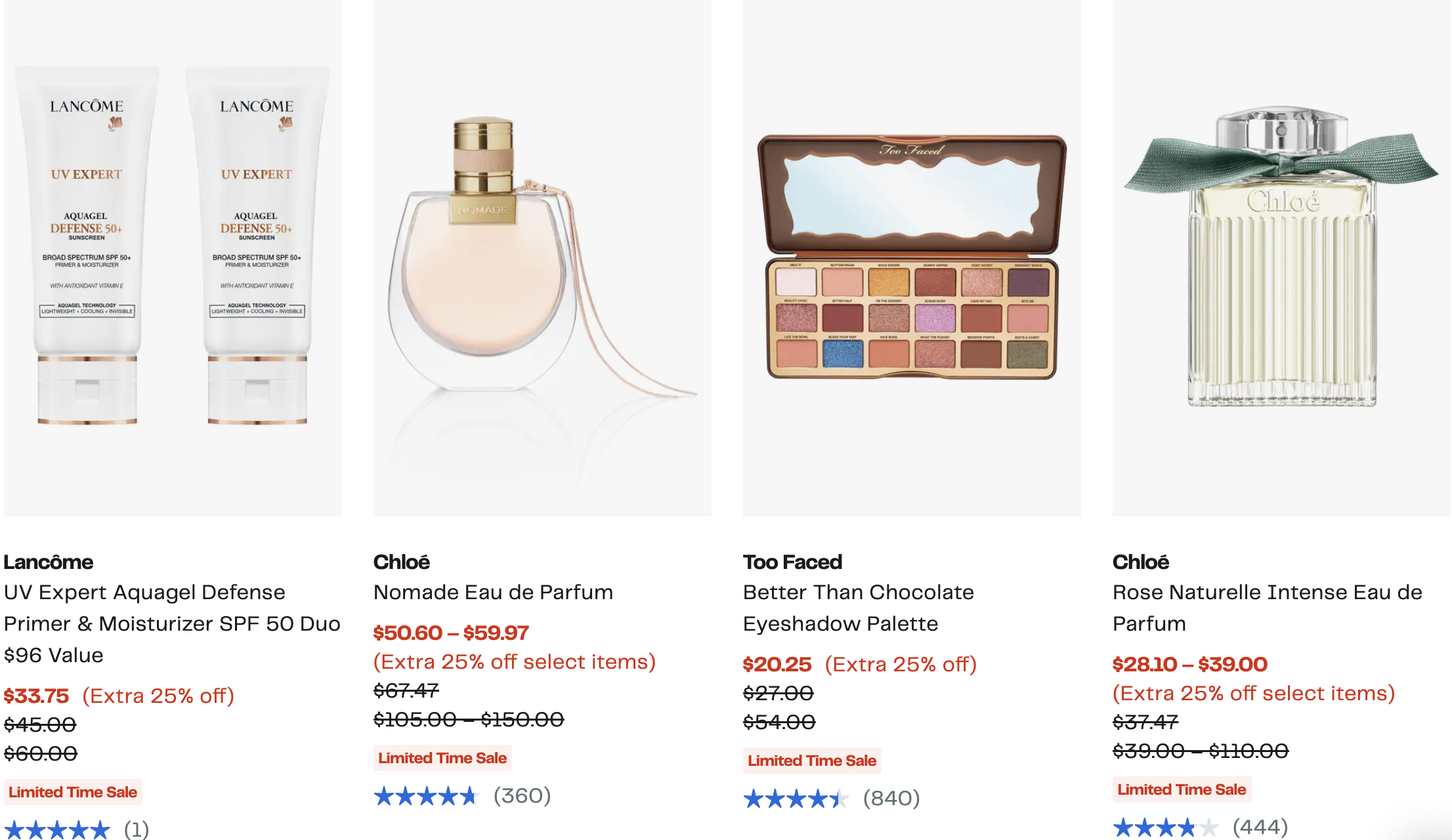Open the 840 reviews count for Too Faced

pos(891,799)
